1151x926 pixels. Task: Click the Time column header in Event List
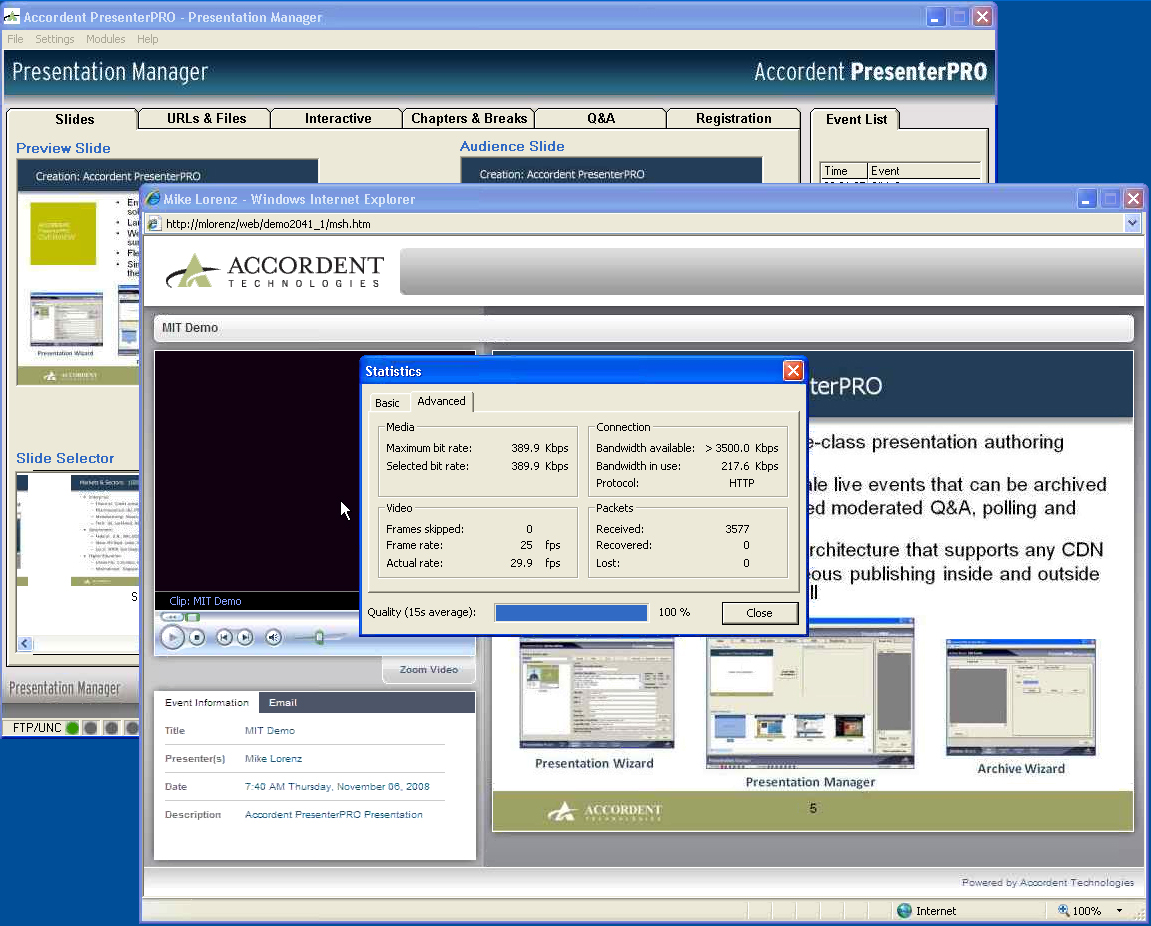tap(844, 171)
